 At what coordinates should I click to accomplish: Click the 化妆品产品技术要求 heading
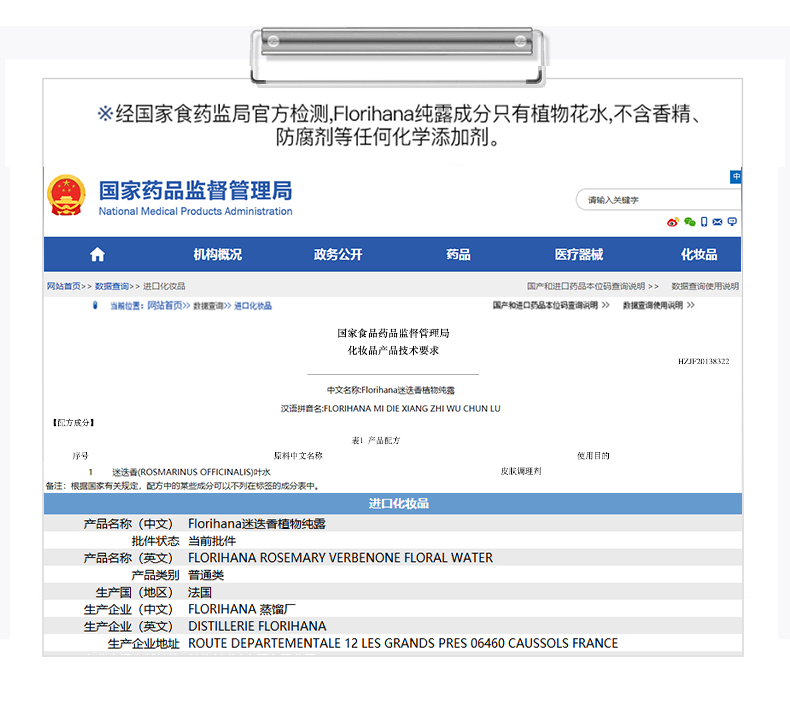[x=393, y=350]
